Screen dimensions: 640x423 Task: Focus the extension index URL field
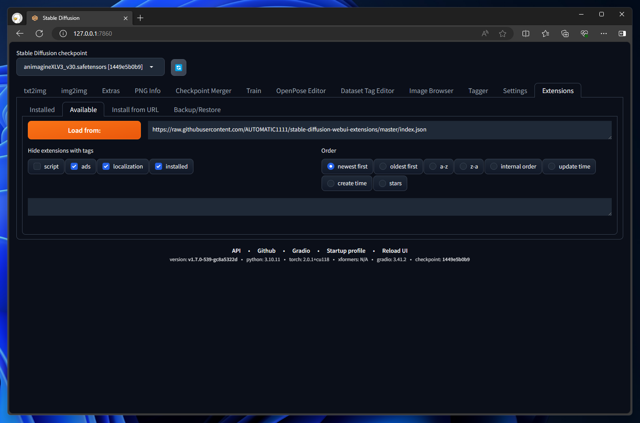380,130
